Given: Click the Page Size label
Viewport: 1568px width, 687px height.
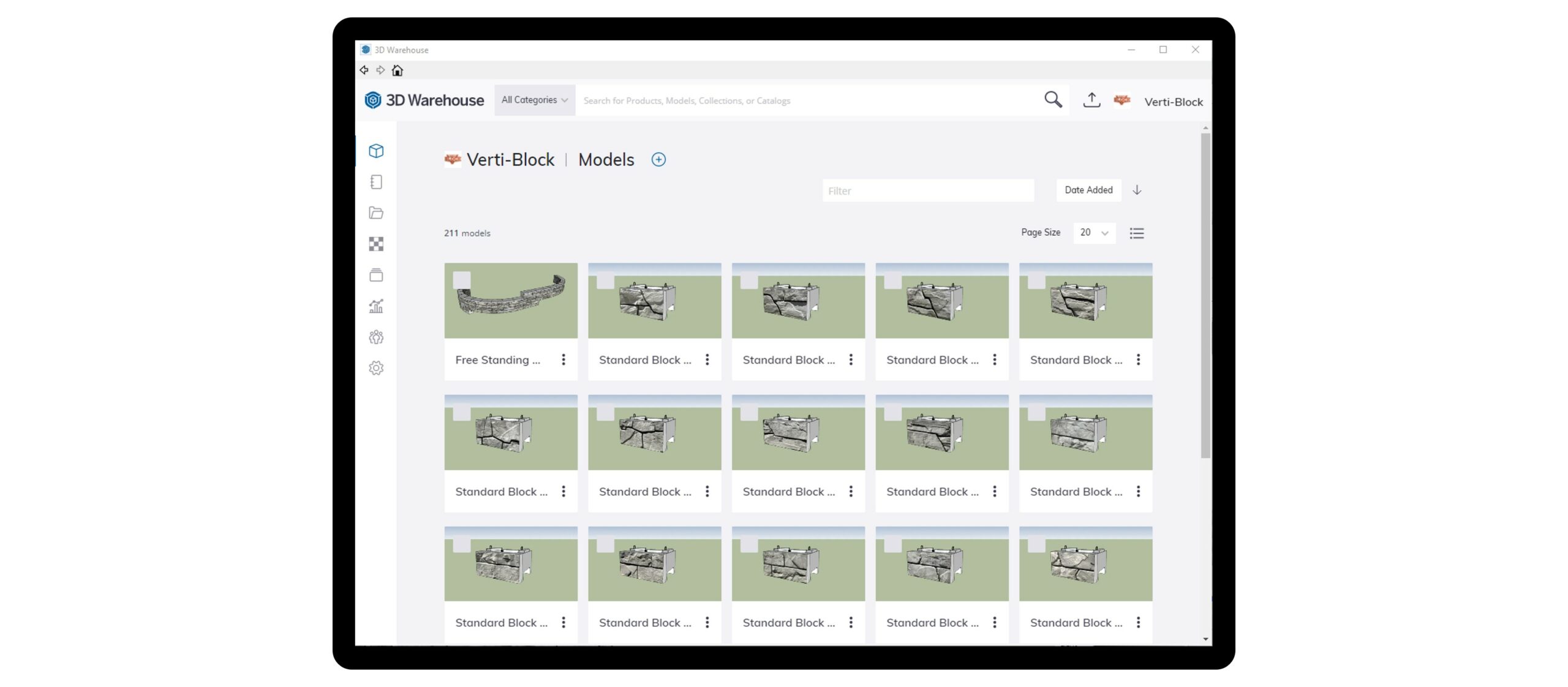Looking at the screenshot, I should click(1040, 233).
